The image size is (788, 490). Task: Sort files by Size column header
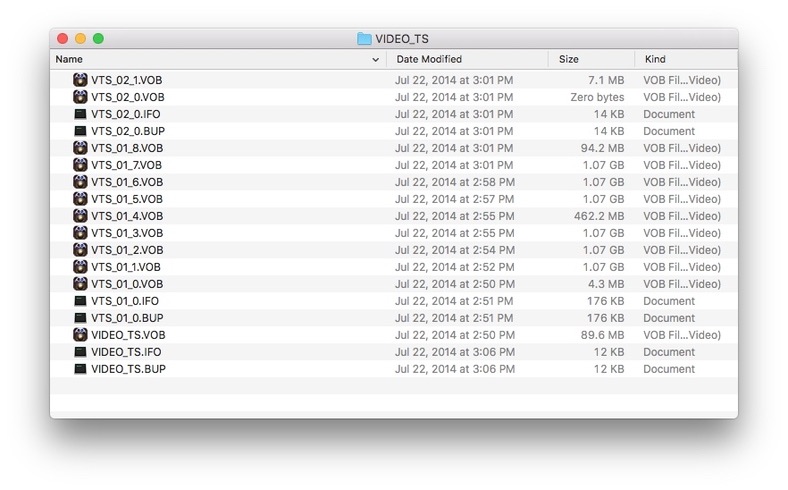pos(591,59)
